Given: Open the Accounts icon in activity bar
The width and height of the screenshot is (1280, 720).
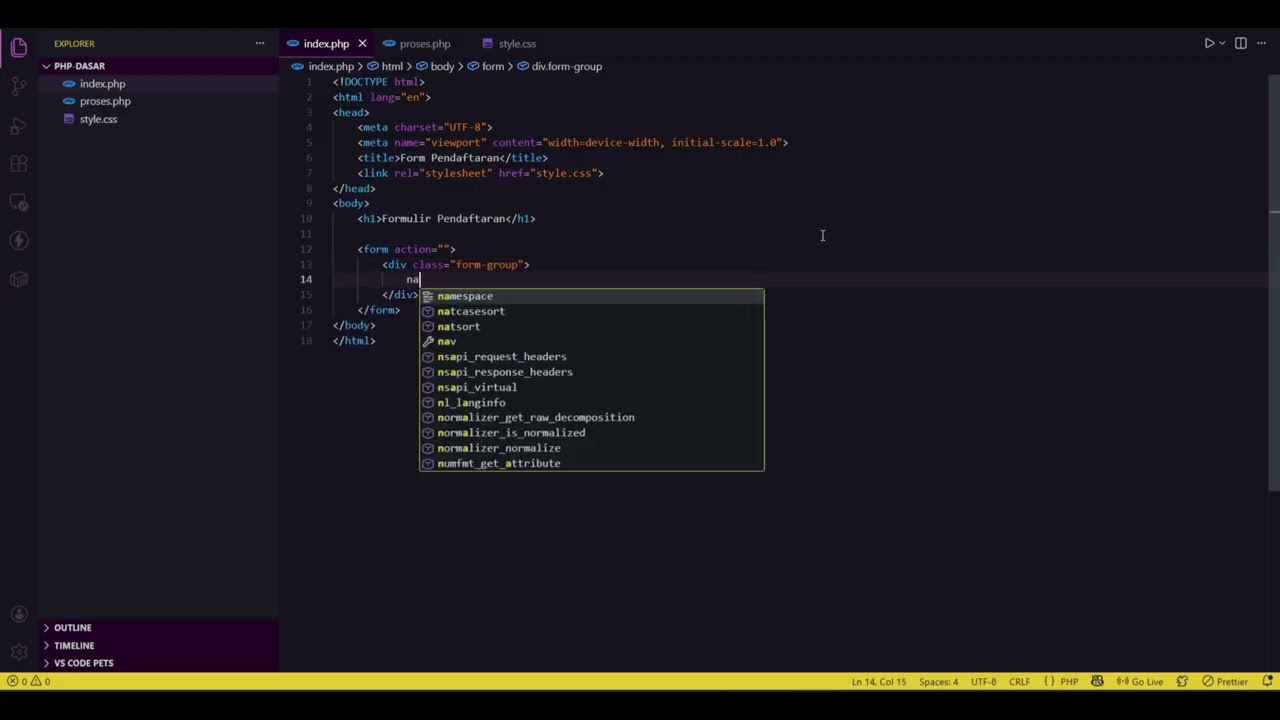Looking at the screenshot, I should pyautogui.click(x=19, y=615).
